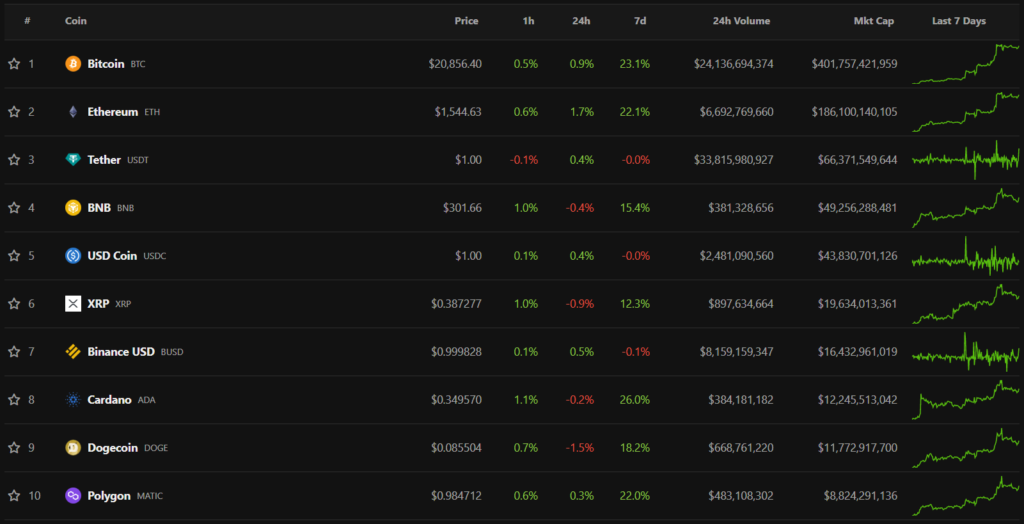Open Tether's 7-day sparkline chart
The height and width of the screenshot is (524, 1024).
(965, 159)
